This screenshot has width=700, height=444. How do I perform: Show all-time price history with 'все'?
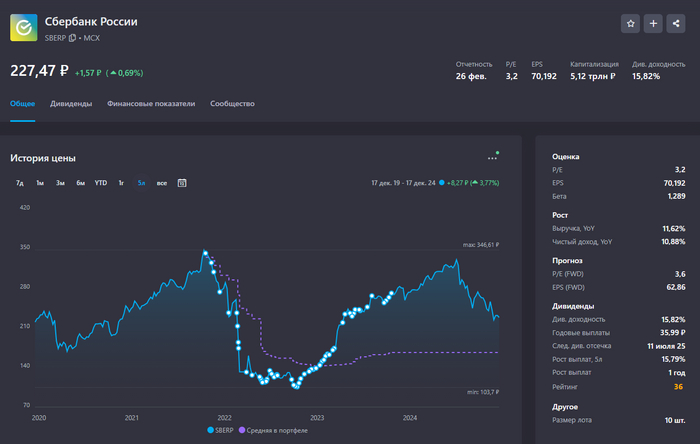pos(161,183)
